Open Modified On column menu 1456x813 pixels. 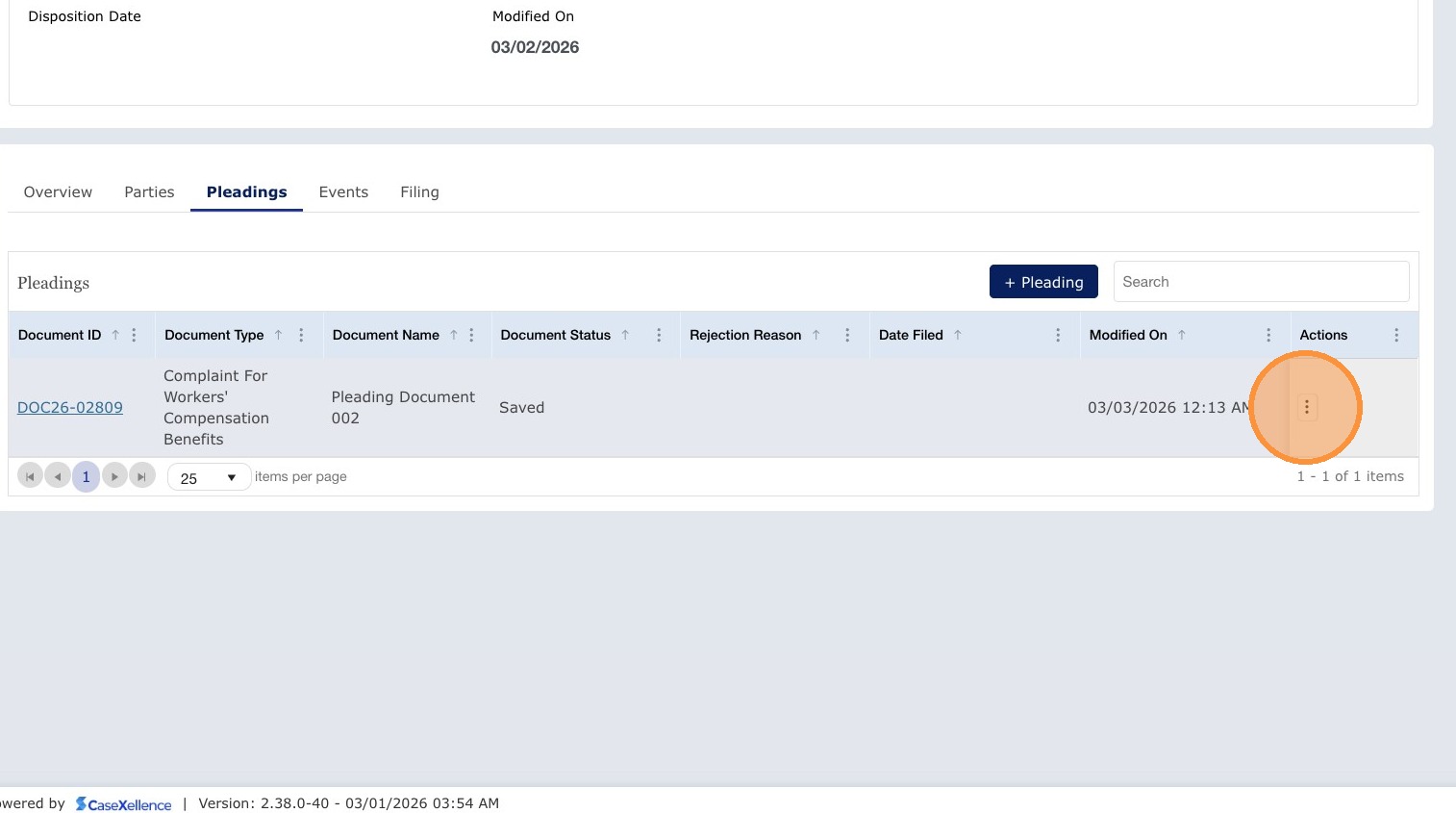point(1268,335)
